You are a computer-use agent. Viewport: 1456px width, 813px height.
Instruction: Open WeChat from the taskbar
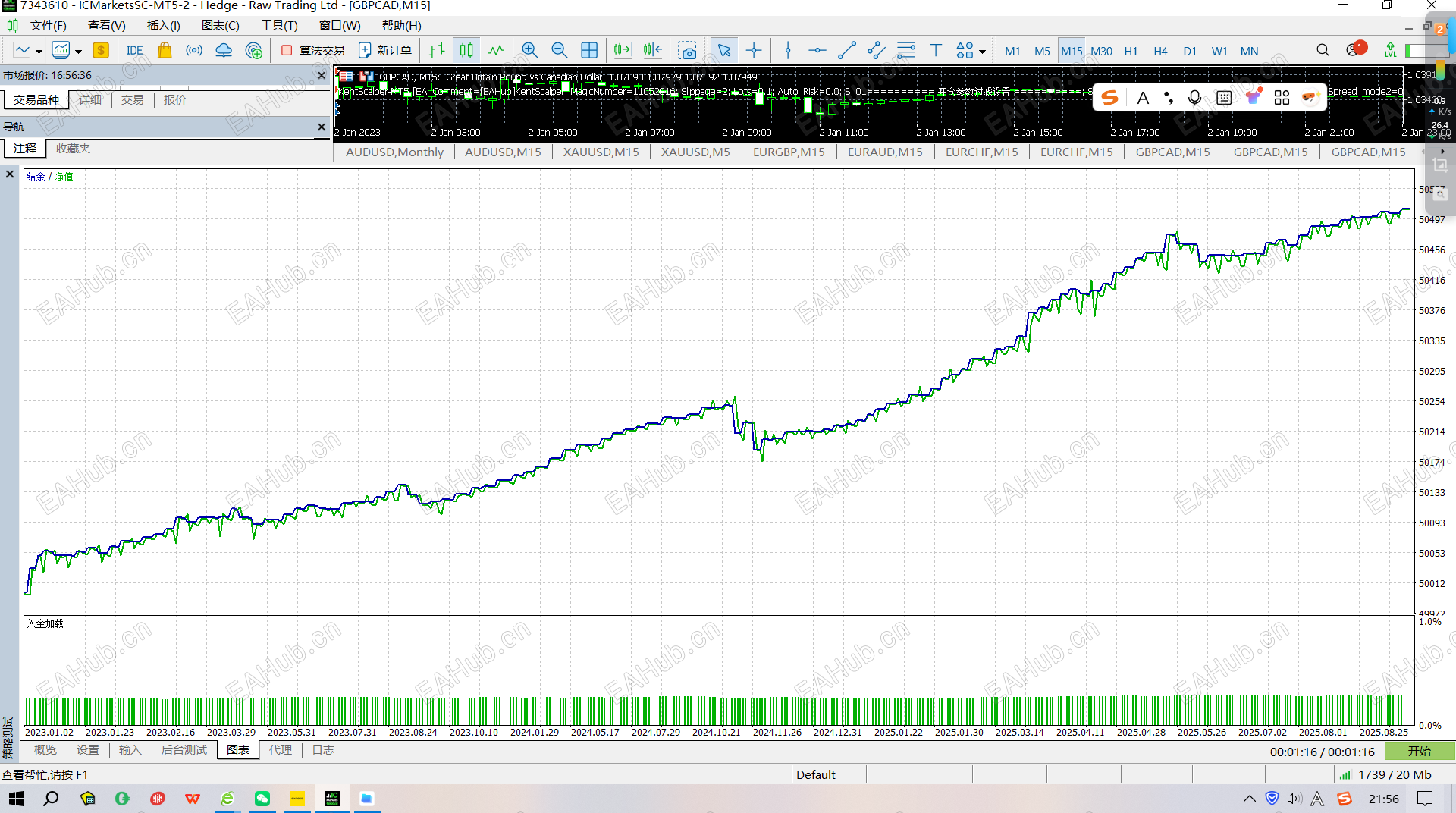coord(262,799)
